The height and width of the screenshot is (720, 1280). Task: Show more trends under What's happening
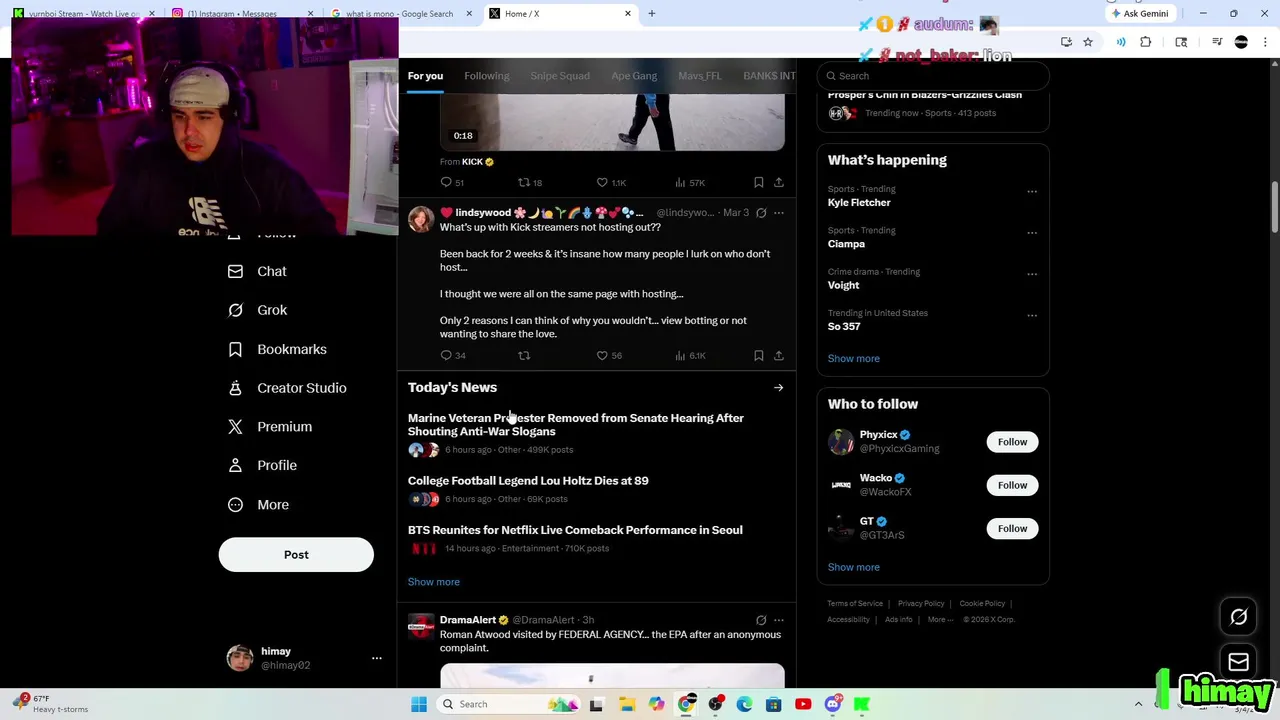853,358
